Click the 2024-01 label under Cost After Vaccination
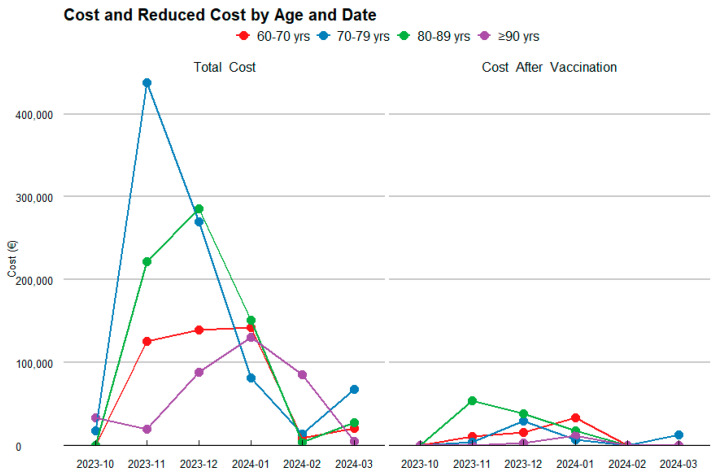This screenshot has width=720, height=476. 575,464
